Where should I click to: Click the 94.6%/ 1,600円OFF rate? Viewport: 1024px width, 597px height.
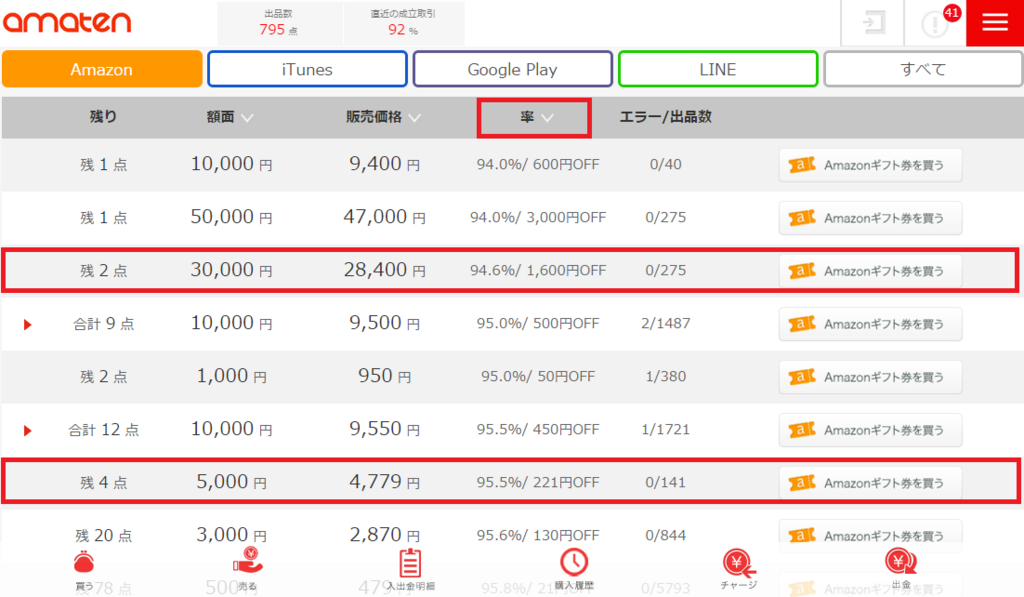point(538,270)
